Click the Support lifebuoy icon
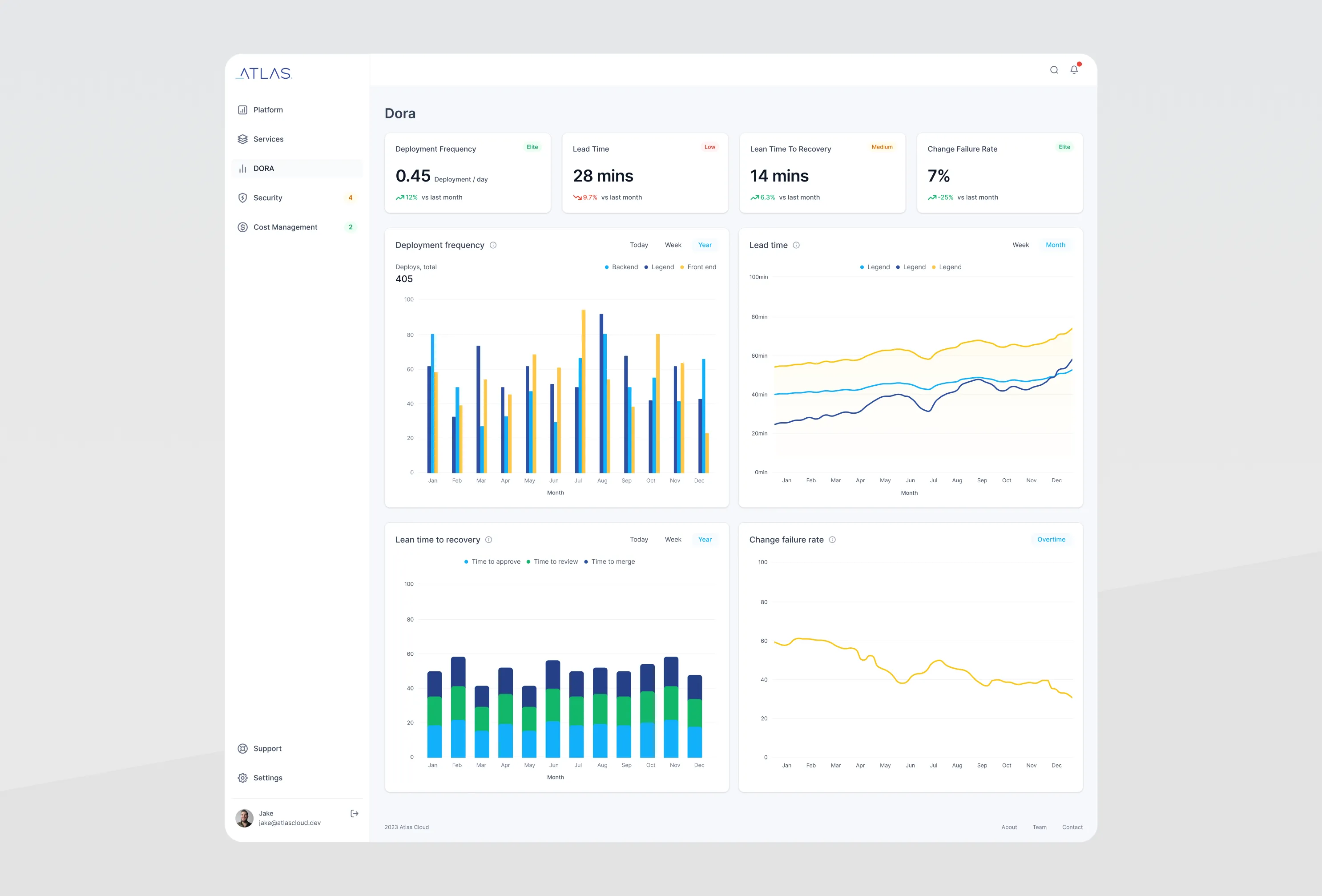This screenshot has height=896, width=1322. tap(242, 749)
